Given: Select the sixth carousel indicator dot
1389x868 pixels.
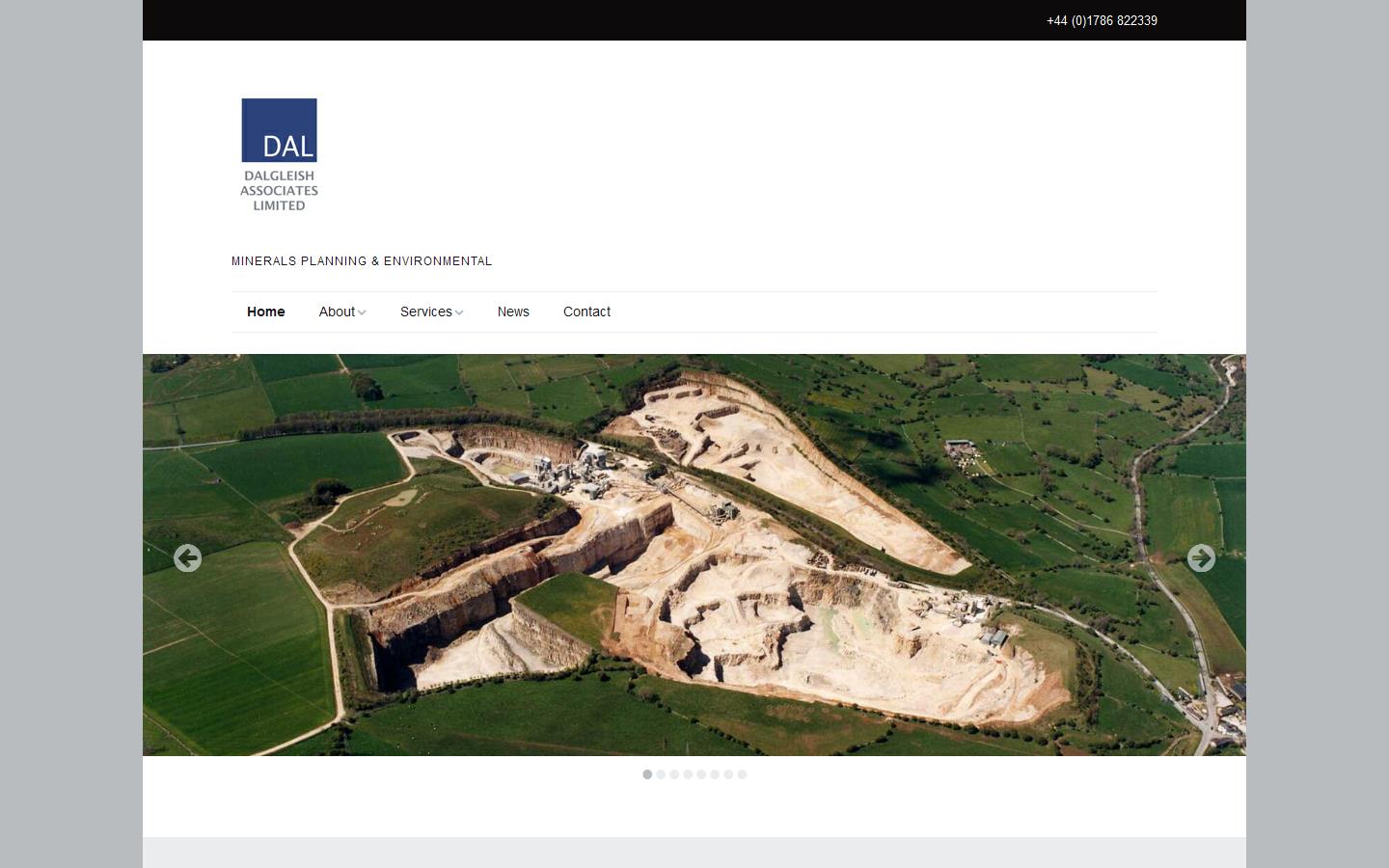Looking at the screenshot, I should tap(715, 774).
